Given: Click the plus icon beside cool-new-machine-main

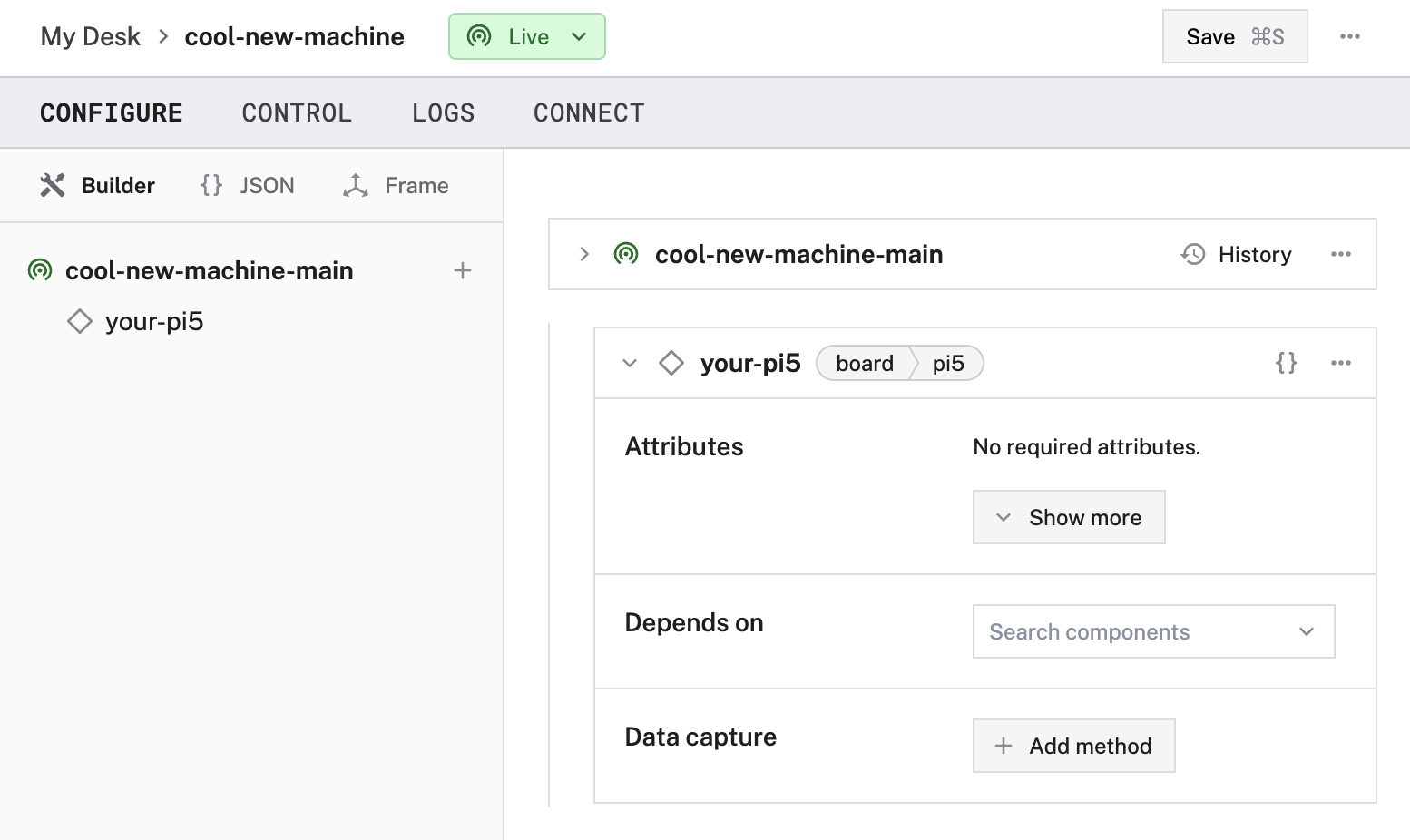Looking at the screenshot, I should click(463, 270).
